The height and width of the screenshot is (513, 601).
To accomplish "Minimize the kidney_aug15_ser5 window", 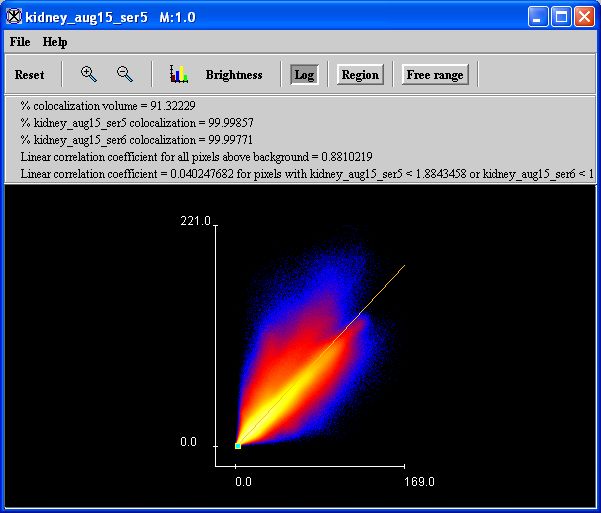I will point(539,16).
